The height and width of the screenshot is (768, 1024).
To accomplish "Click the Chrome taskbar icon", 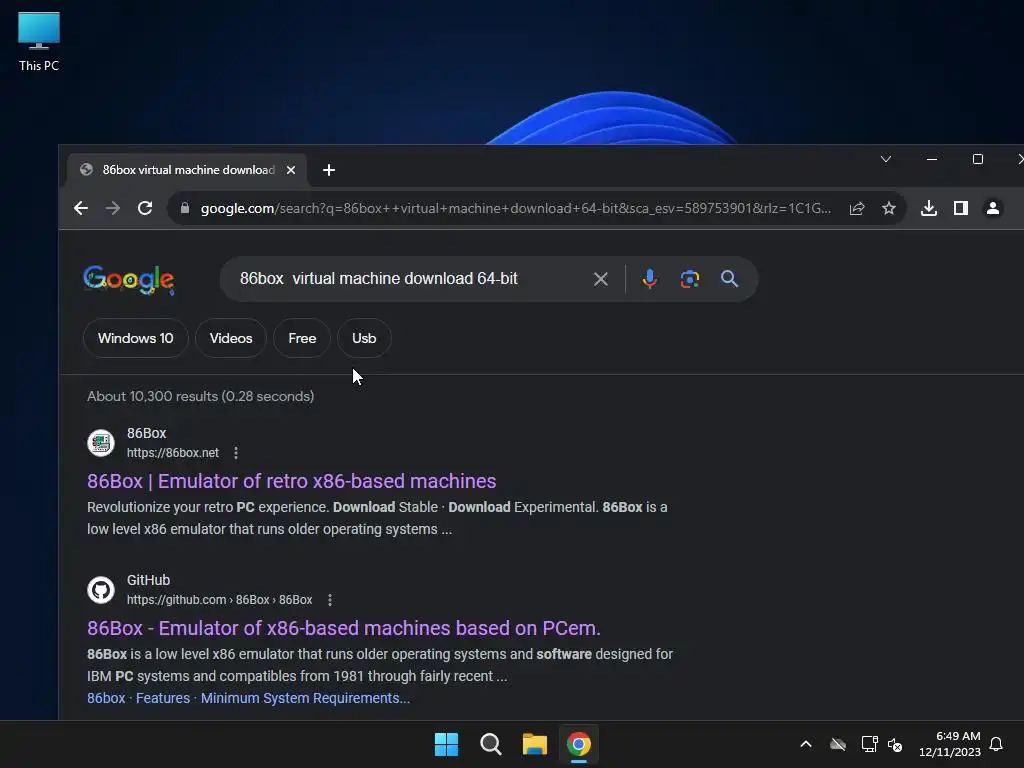I will (x=579, y=744).
